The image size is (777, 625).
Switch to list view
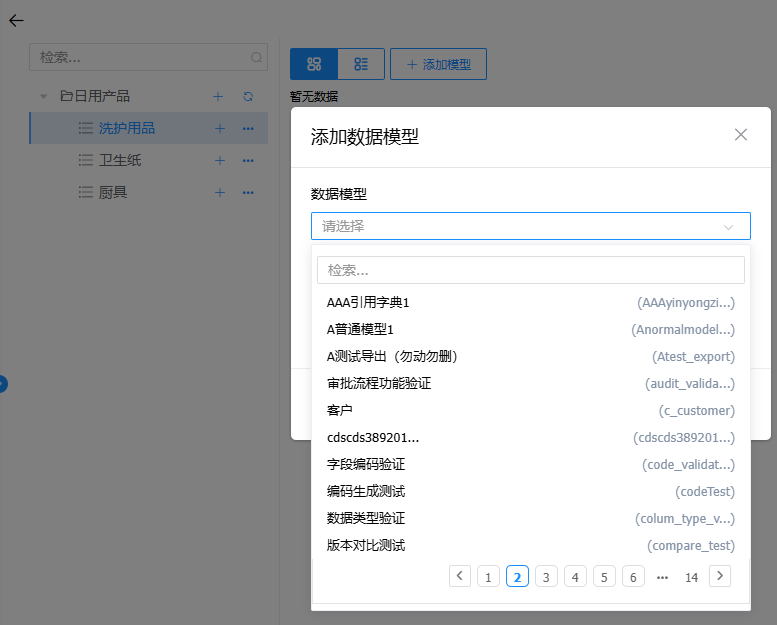[x=361, y=64]
